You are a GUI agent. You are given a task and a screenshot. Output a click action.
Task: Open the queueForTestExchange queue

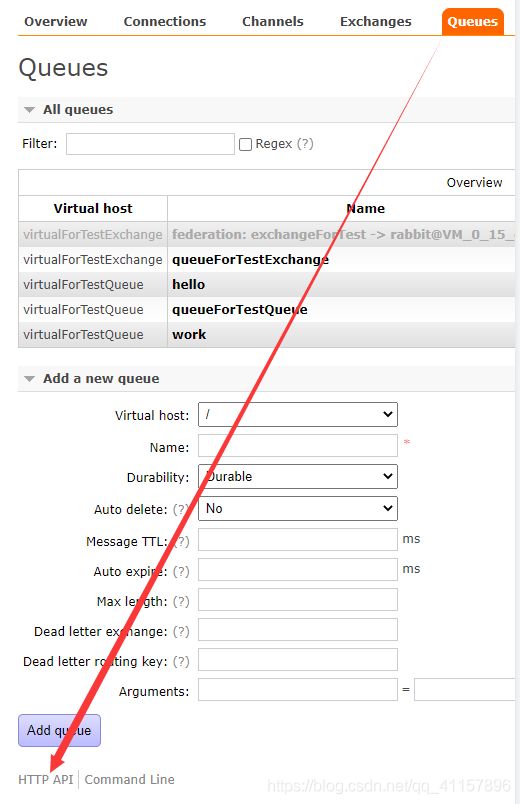point(250,259)
